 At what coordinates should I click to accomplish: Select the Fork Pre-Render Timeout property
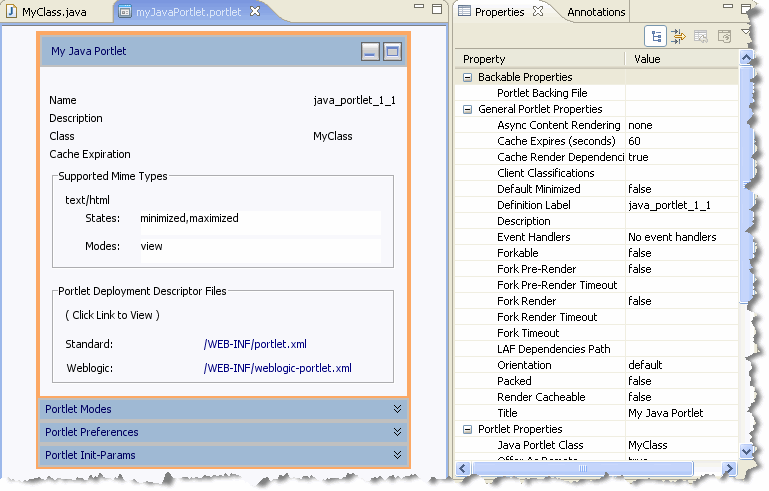(x=557, y=285)
